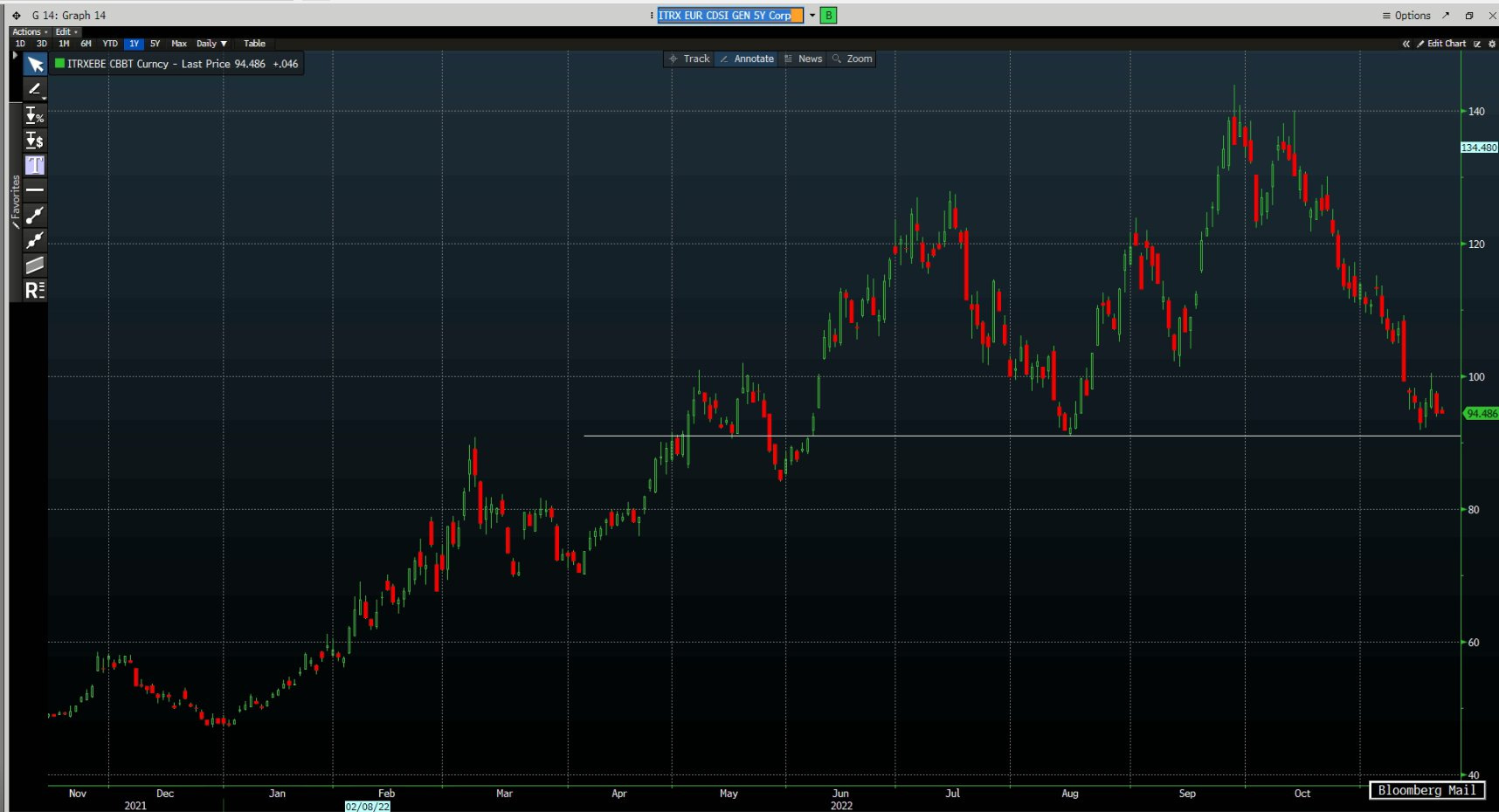Select the percent change measure tool
The image size is (1499, 812).
click(x=35, y=115)
